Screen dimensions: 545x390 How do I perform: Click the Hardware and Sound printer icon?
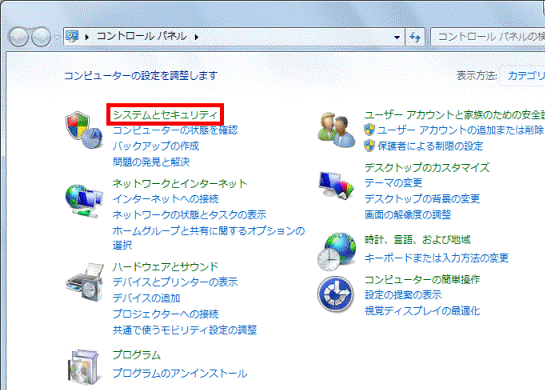(x=84, y=282)
